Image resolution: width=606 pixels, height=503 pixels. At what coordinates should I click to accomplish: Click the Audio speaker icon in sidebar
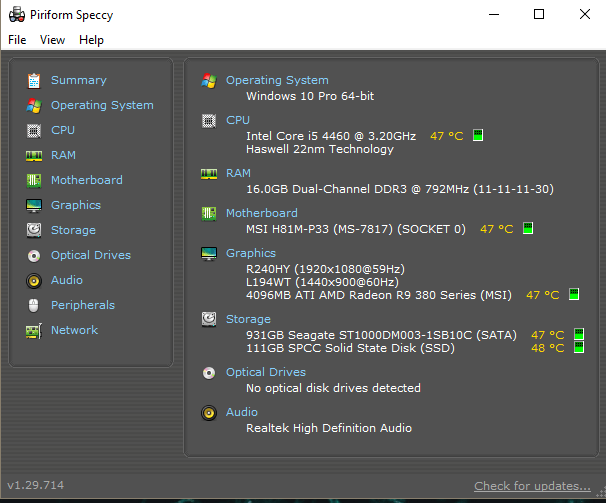[x=34, y=281]
